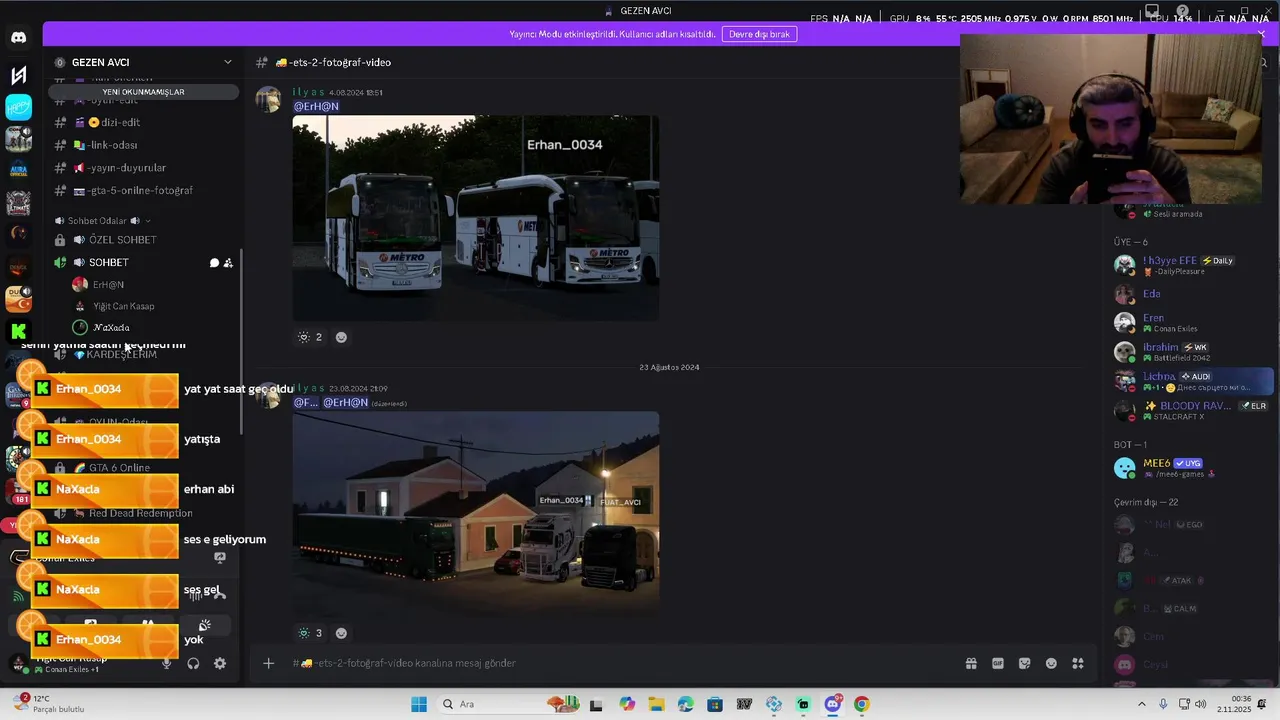Click Devre dışı bırak button
This screenshot has width=1280, height=720.
click(x=759, y=34)
